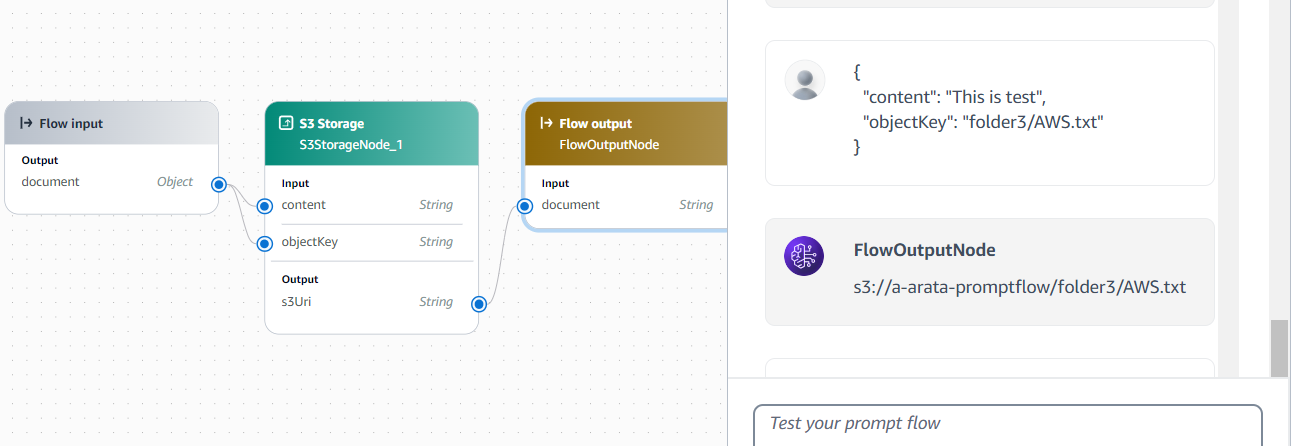Click the Flow output document input port
This screenshot has height=446, width=1295.
coord(524,206)
